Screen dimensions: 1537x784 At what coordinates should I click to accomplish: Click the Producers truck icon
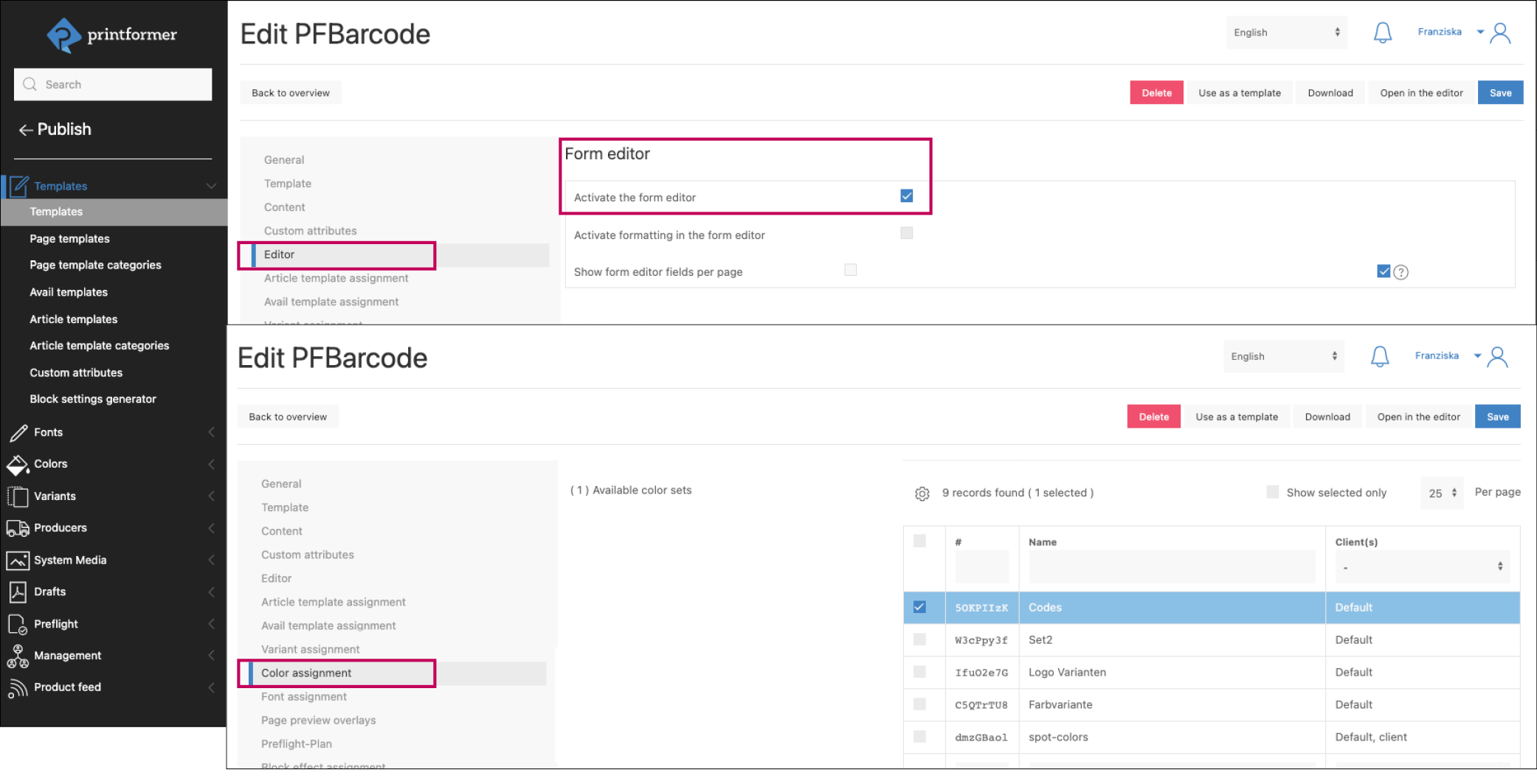click(x=18, y=528)
